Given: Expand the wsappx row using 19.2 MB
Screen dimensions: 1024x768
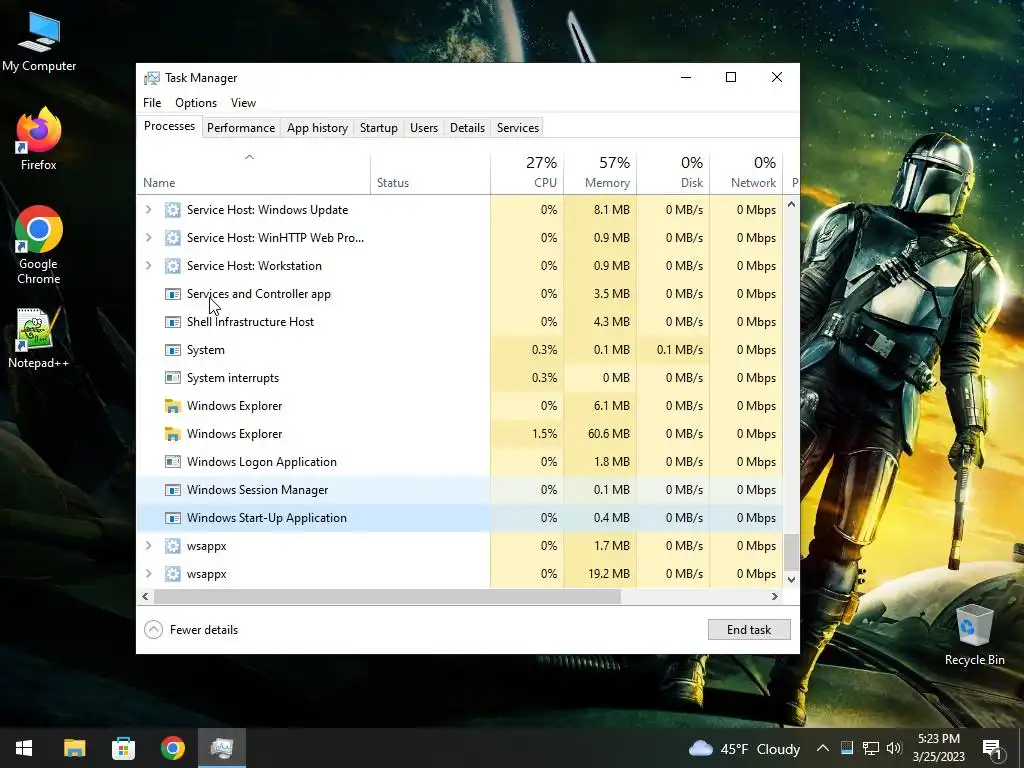Looking at the screenshot, I should pyautogui.click(x=148, y=574).
